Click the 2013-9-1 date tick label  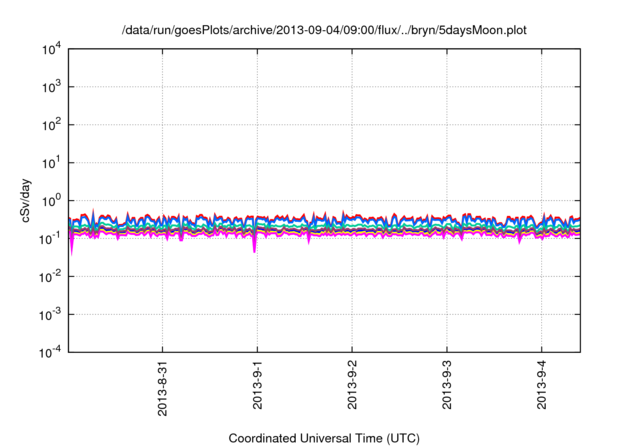pyautogui.click(x=257, y=384)
